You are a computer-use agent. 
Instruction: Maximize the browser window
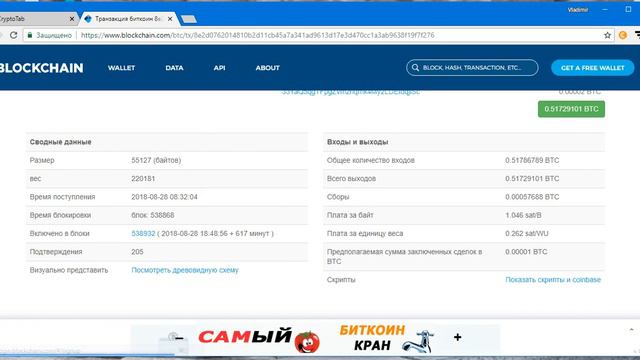click(628, 9)
